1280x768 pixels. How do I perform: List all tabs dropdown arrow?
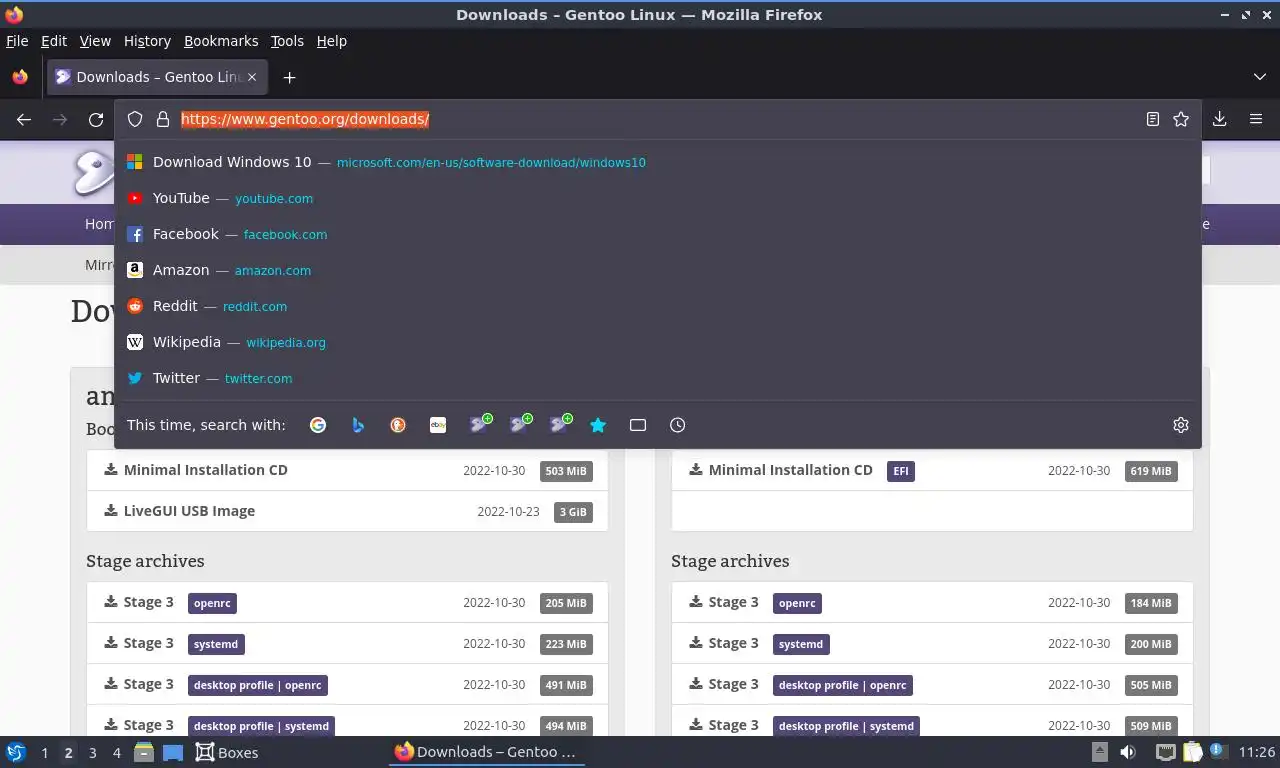pyautogui.click(x=1260, y=77)
